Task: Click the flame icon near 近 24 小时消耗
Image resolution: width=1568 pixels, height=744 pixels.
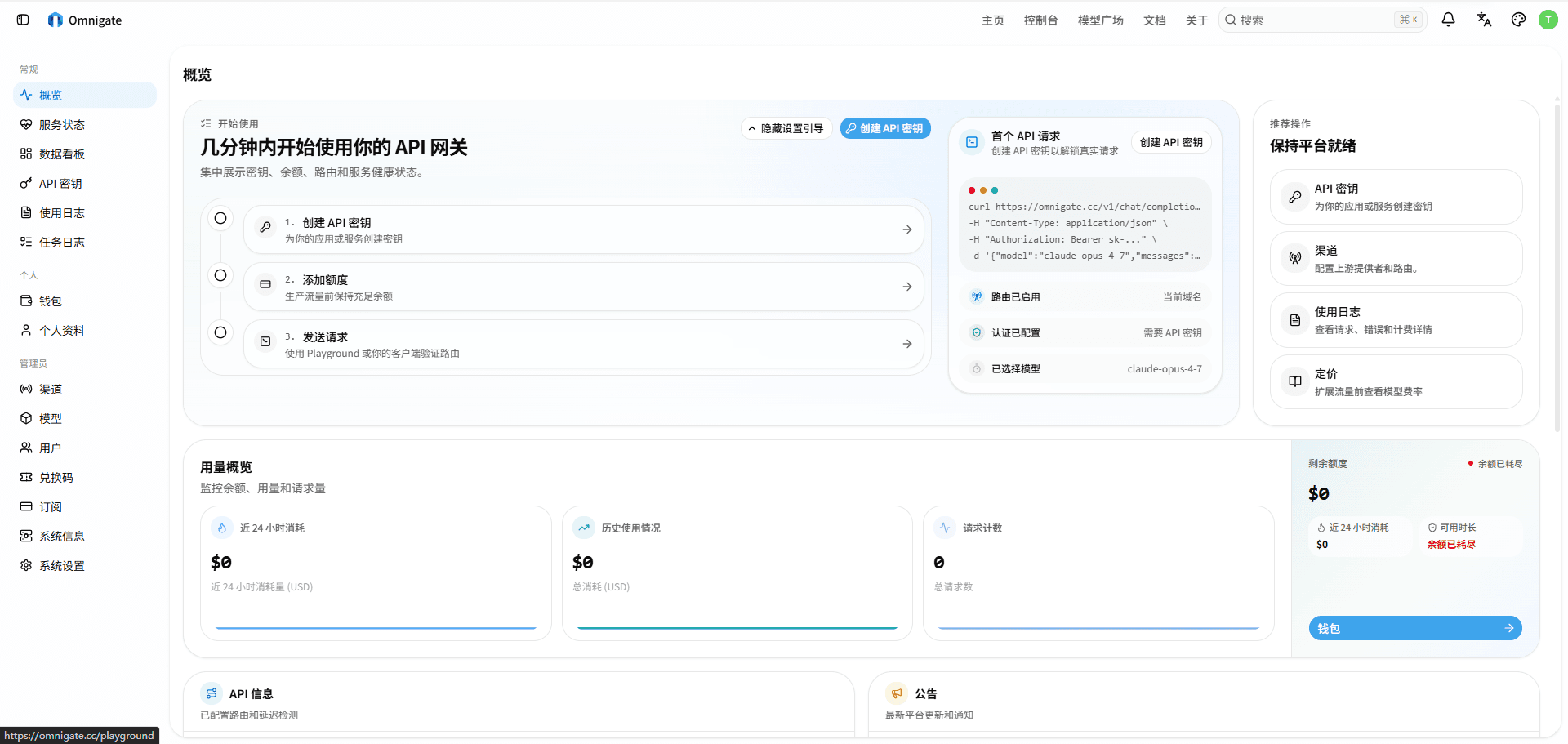Action: tap(222, 528)
